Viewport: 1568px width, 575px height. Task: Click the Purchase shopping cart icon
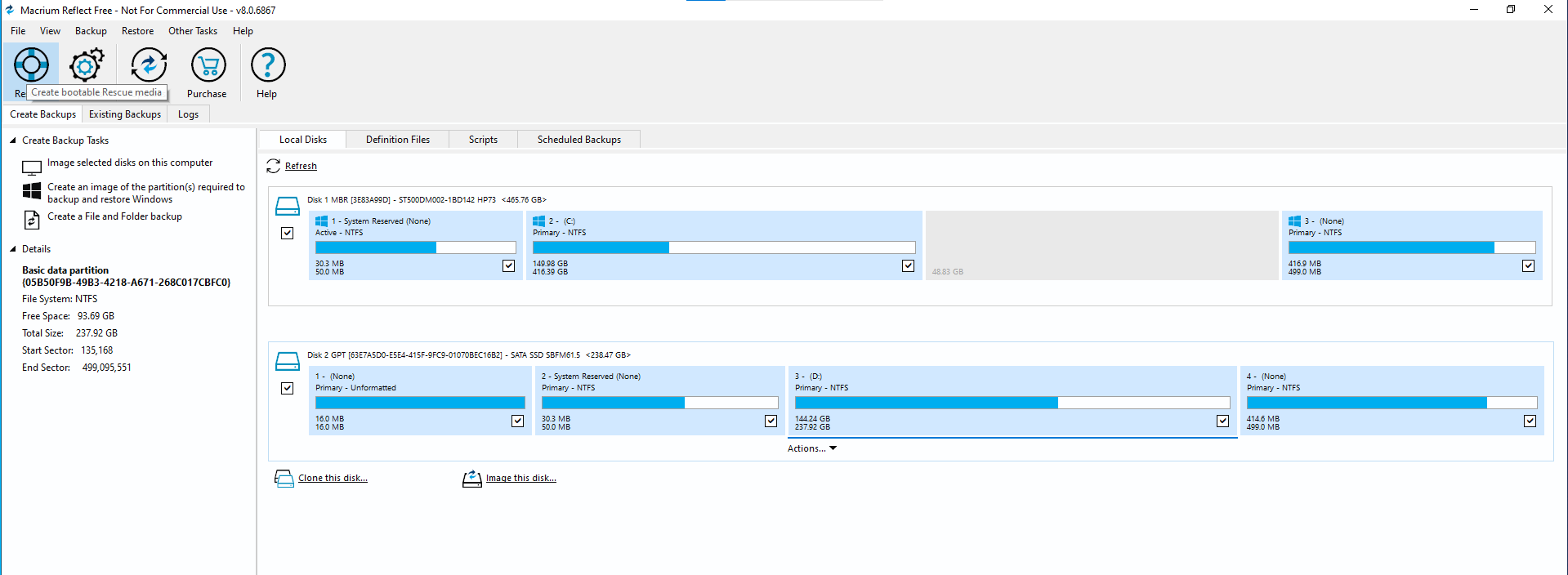click(208, 65)
